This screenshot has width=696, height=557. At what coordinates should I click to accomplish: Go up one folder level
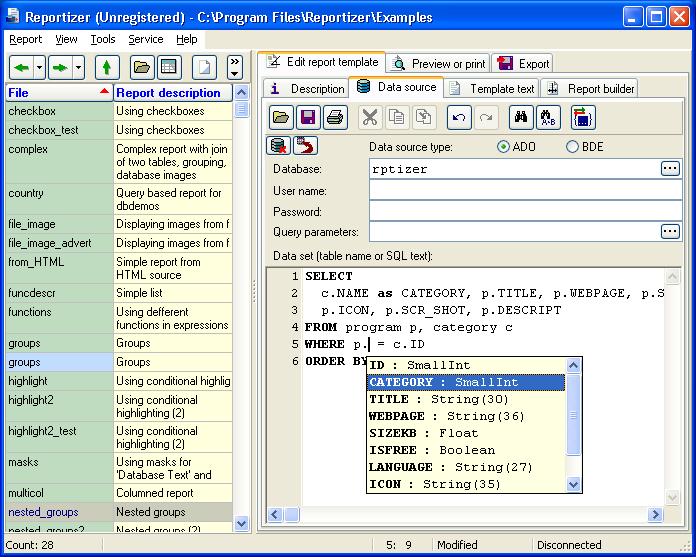point(107,68)
